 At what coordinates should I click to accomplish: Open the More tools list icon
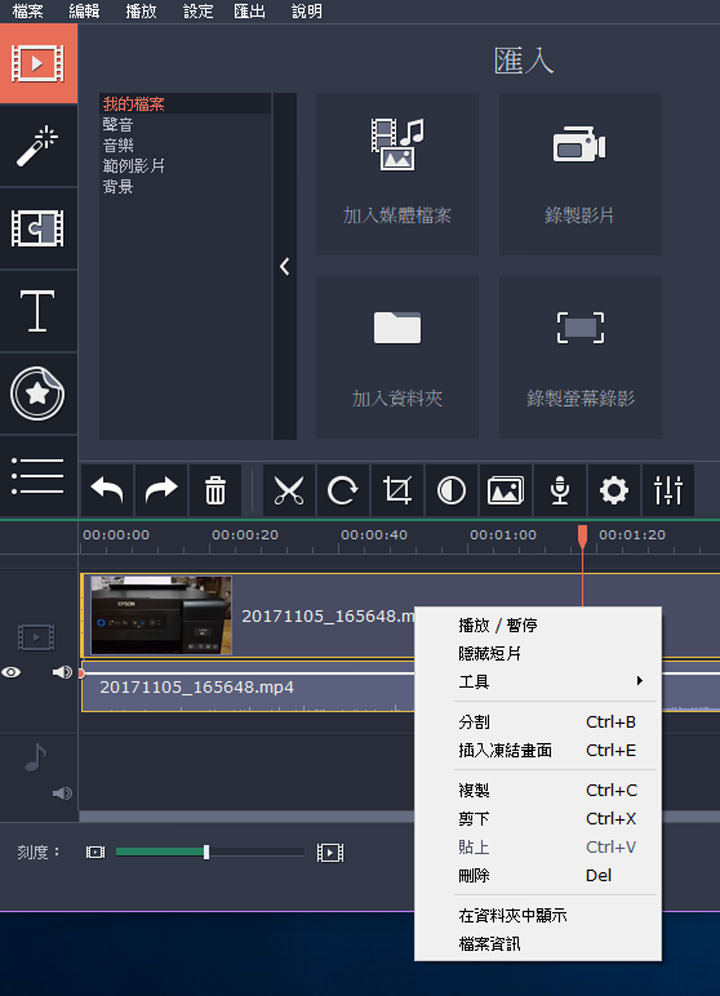pyautogui.click(x=38, y=476)
